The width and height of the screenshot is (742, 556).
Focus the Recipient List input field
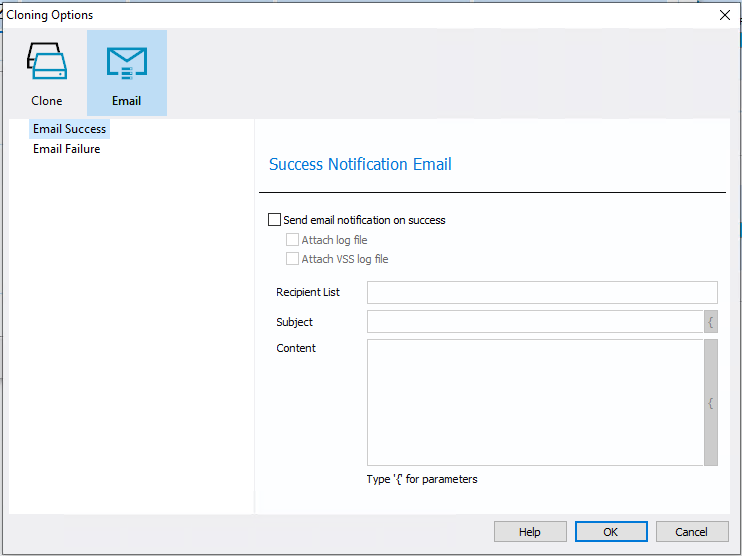(x=542, y=292)
